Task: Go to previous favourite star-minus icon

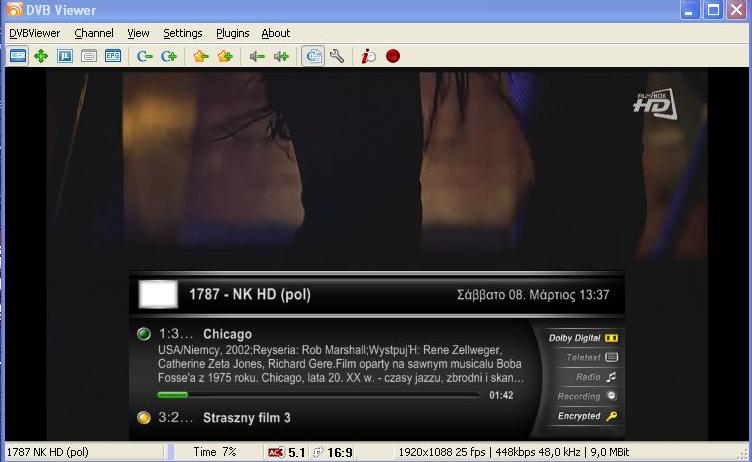Action: [201, 57]
